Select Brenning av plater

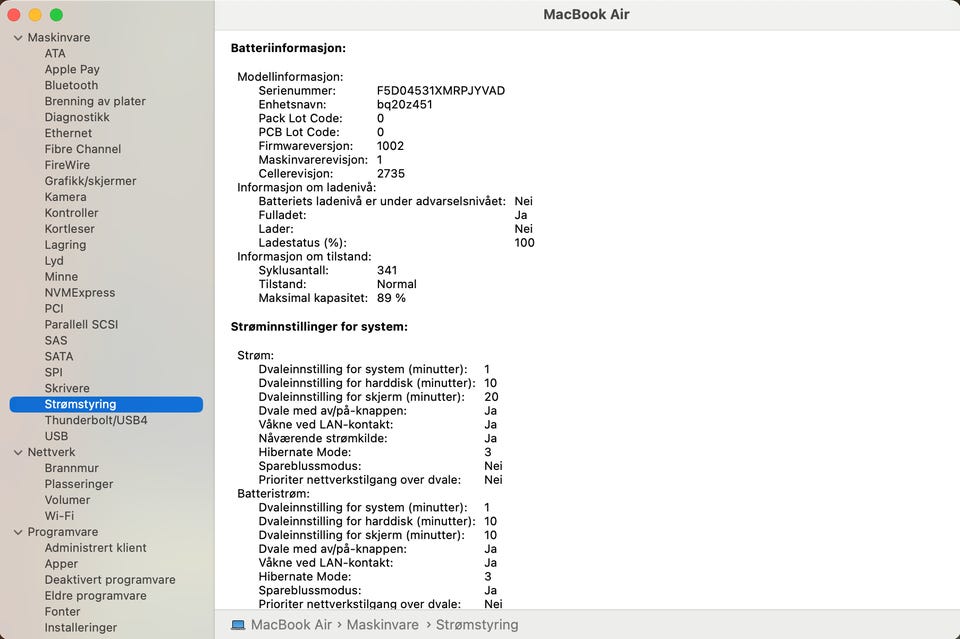[95, 101]
